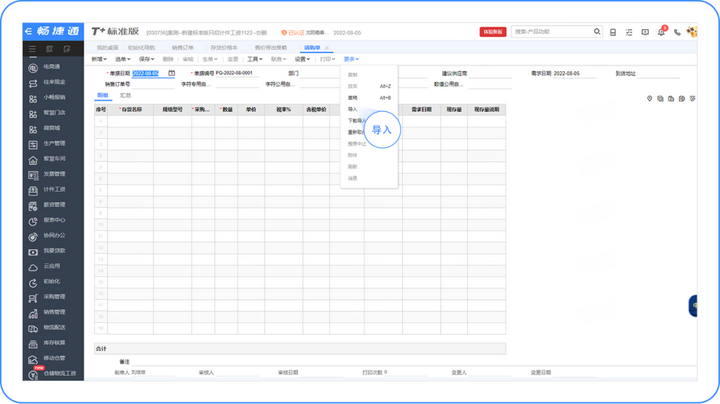Image resolution: width=720 pixels, height=404 pixels.
Task: Switch to the 汇总 sub-tab
Action: (125, 95)
